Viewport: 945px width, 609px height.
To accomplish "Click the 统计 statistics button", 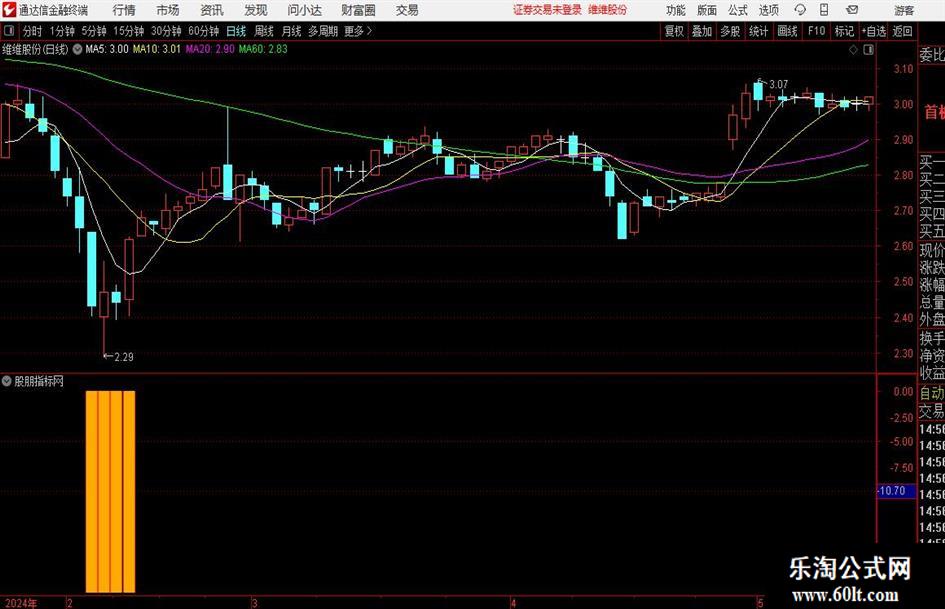I will click(x=758, y=31).
